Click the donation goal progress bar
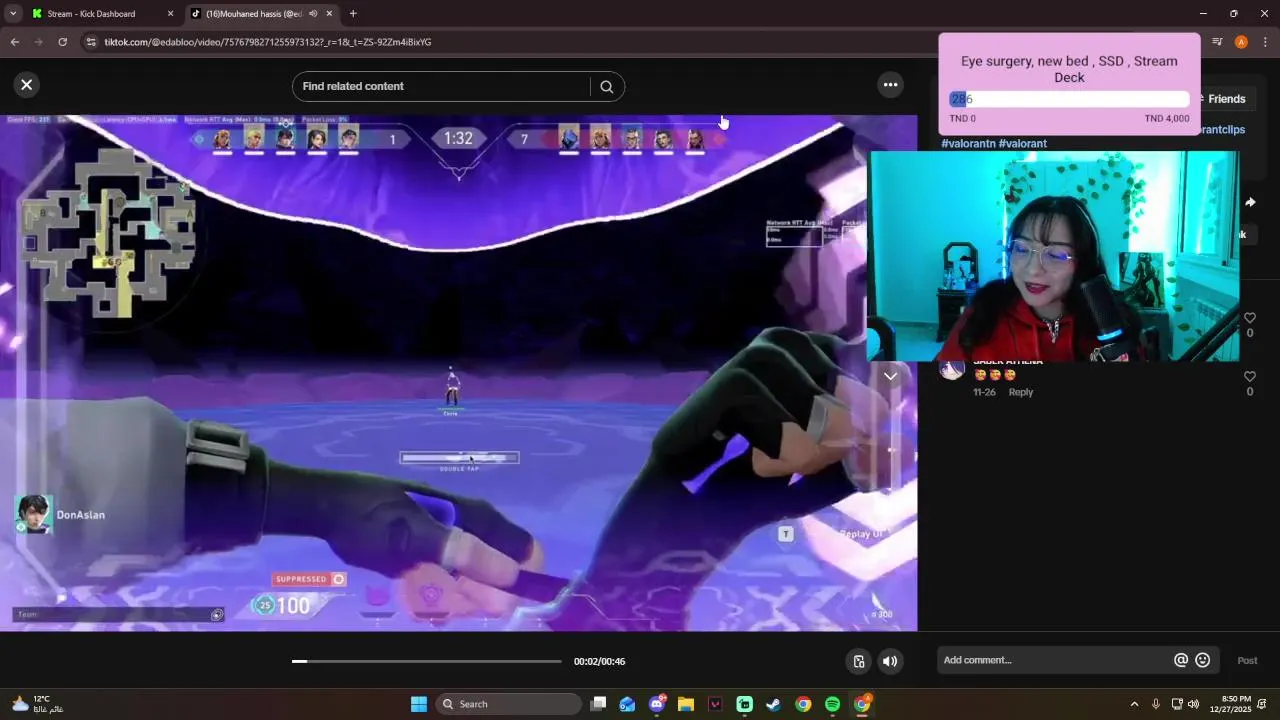This screenshot has width=1280, height=720. click(1069, 99)
